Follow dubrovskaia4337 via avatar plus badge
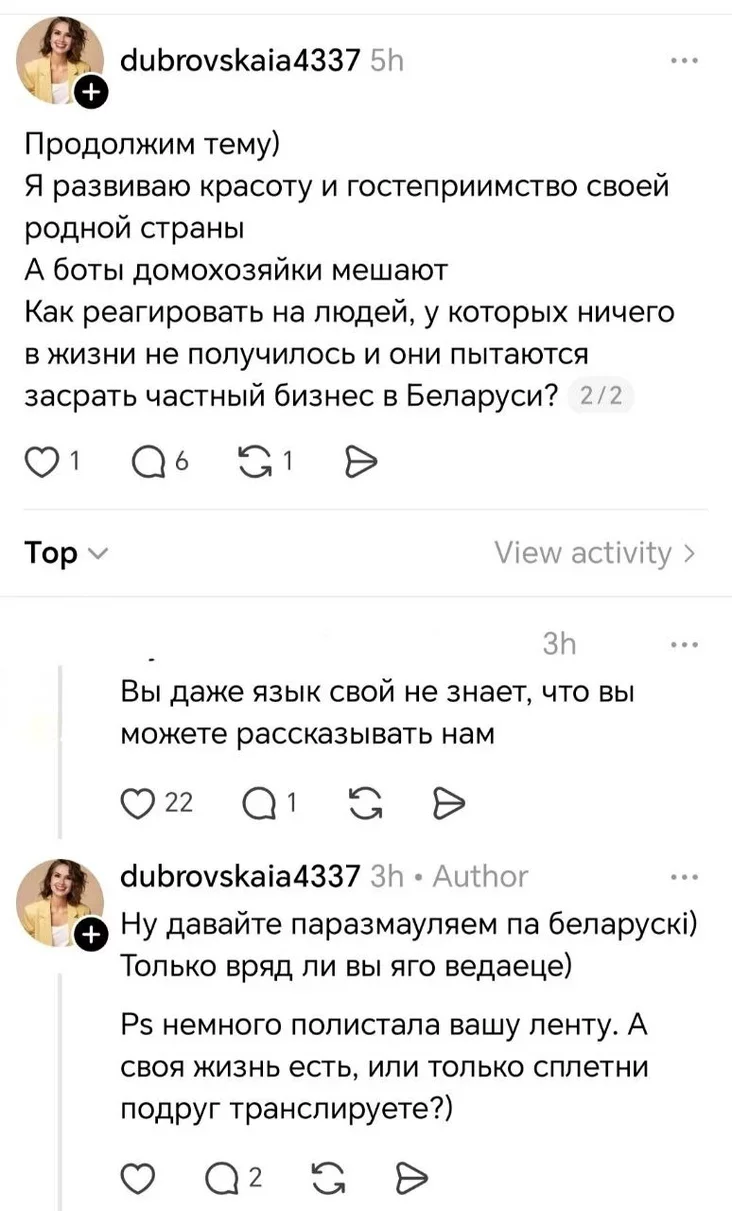The height and width of the screenshot is (1211, 732). tap(90, 94)
